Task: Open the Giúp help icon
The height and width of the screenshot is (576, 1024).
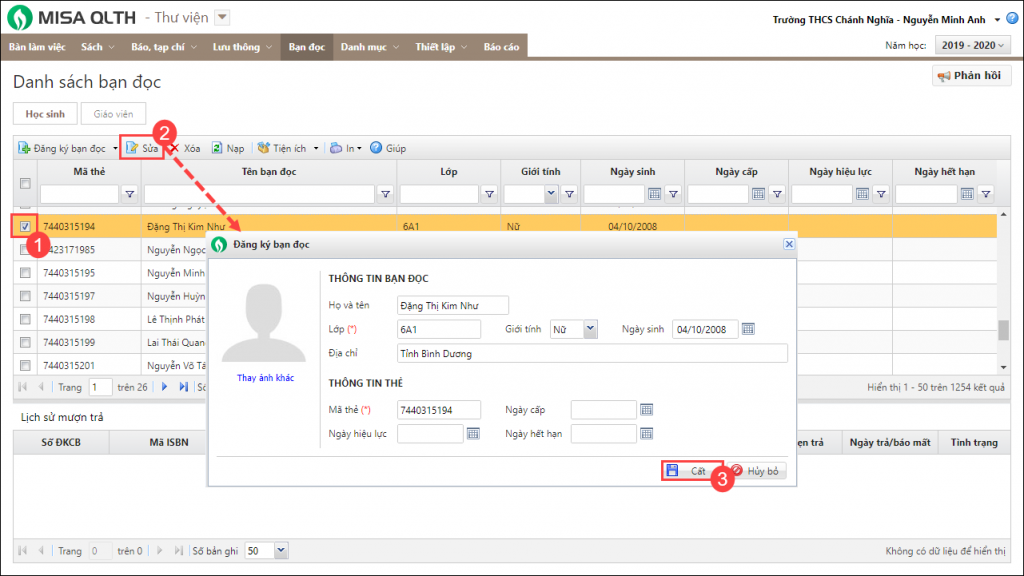Action: pos(376,148)
